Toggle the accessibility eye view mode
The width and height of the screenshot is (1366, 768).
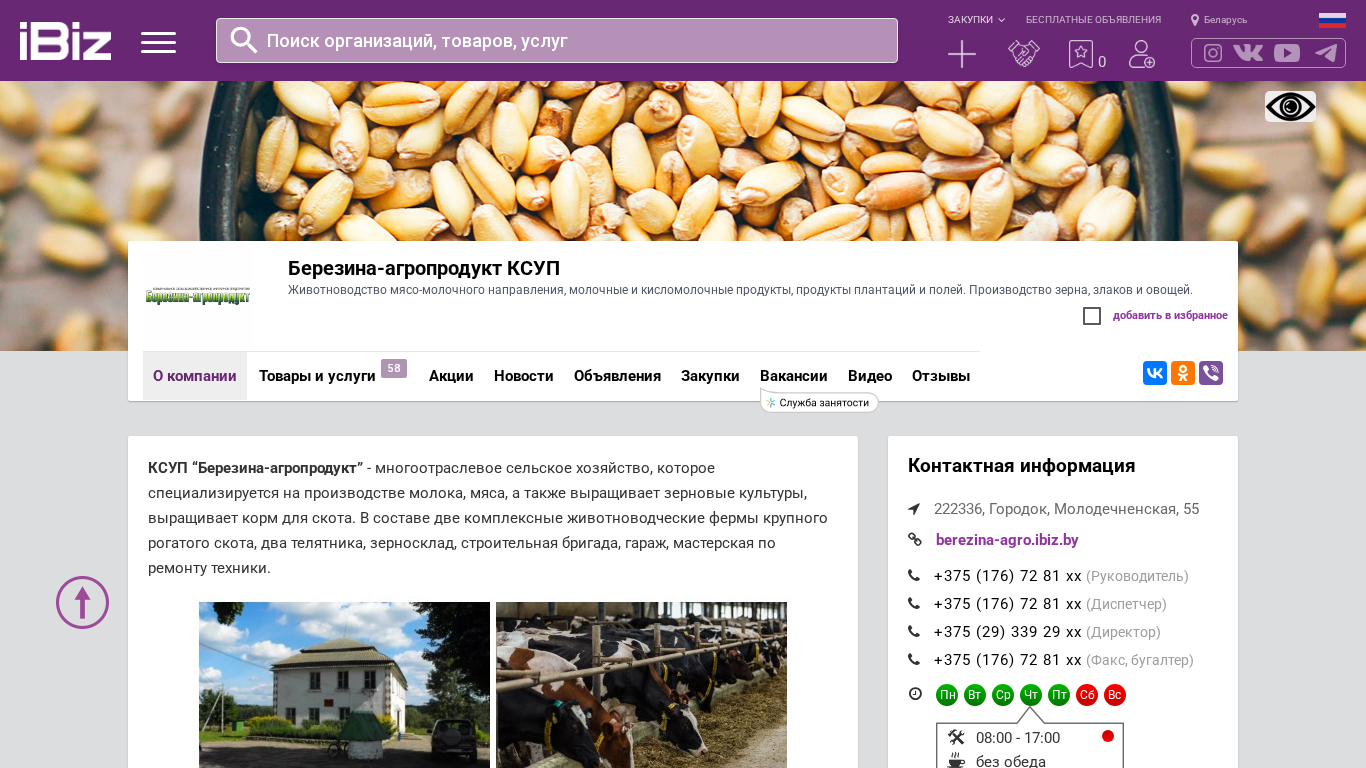click(1290, 107)
